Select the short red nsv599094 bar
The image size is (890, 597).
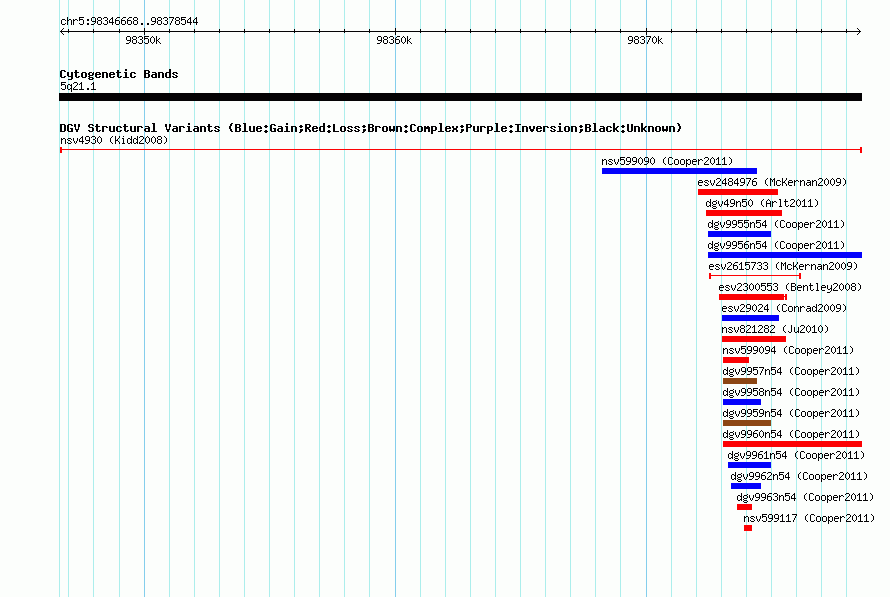pos(736,360)
